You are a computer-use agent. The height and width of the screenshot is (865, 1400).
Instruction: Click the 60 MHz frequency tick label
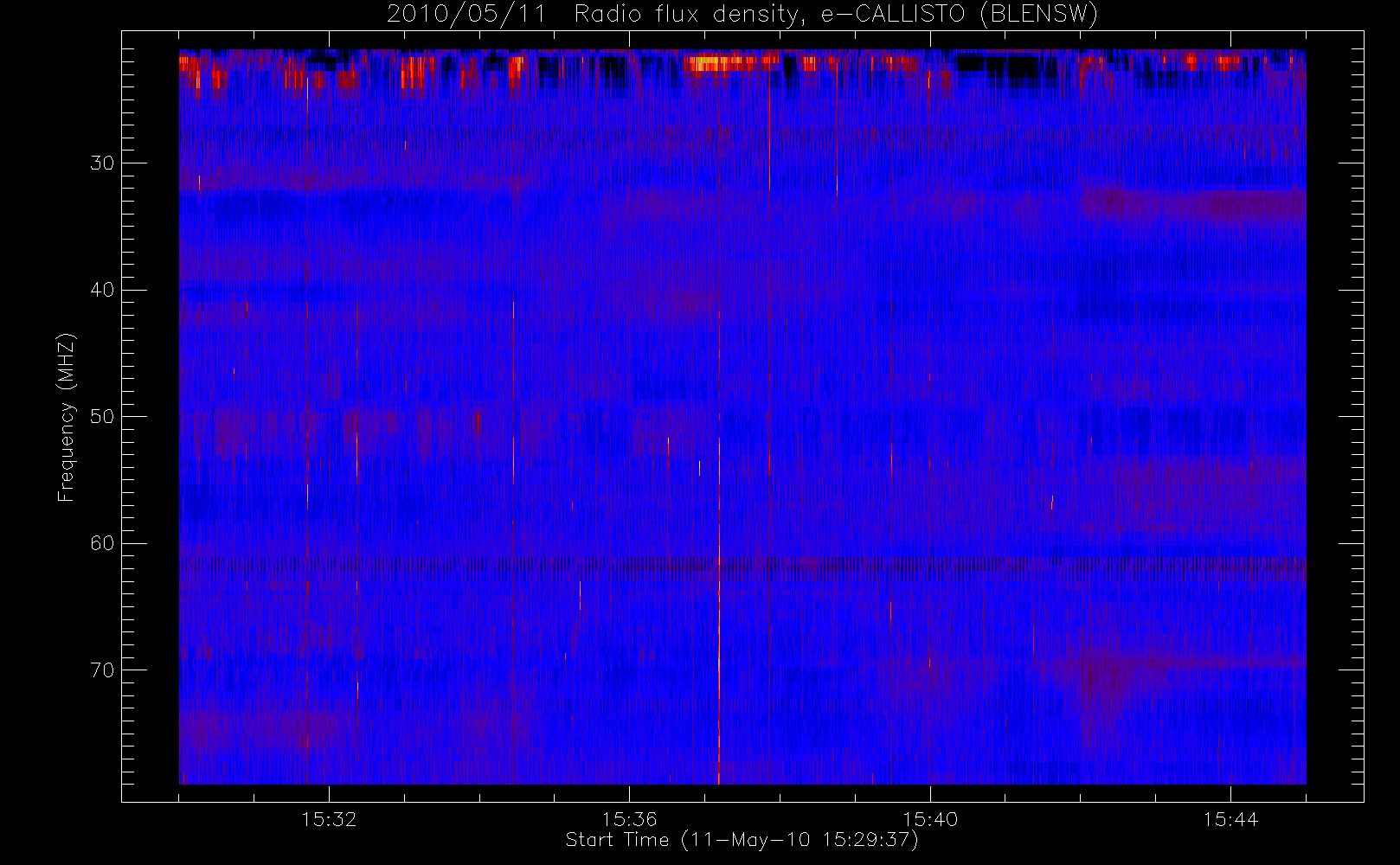click(102, 543)
